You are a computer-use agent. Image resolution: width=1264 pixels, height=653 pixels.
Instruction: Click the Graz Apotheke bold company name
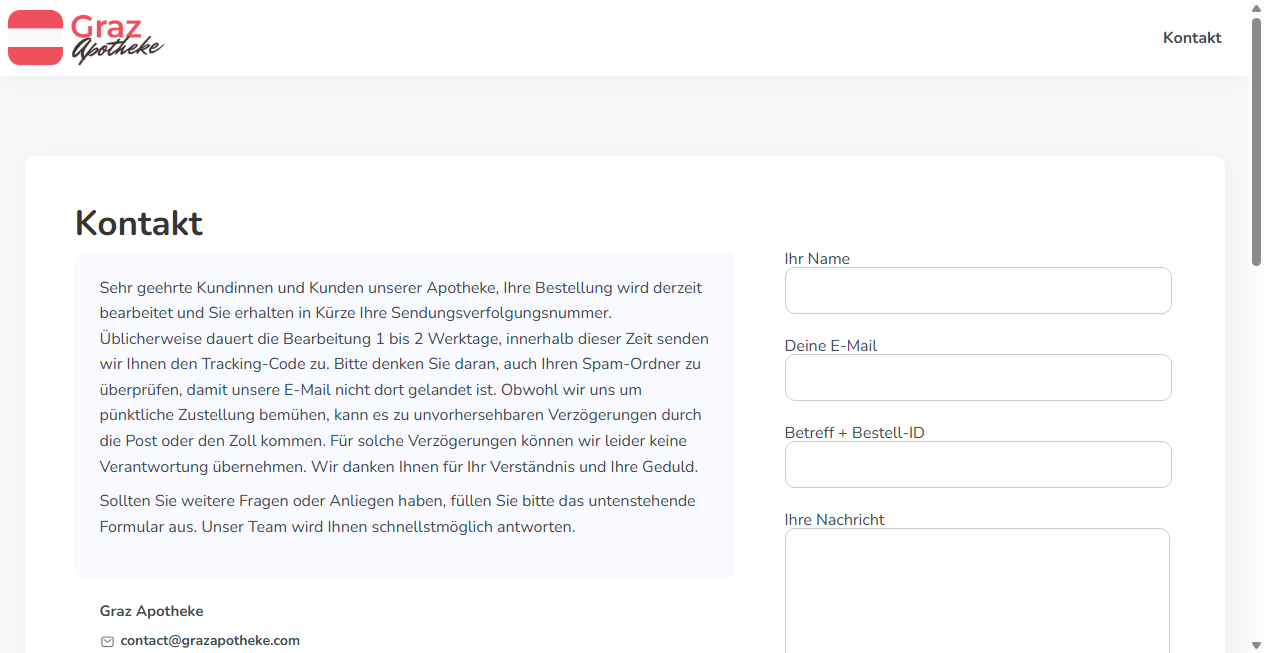[152, 611]
